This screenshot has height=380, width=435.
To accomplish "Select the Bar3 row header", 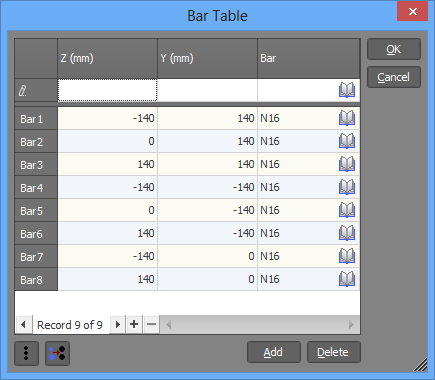I will click(36, 165).
